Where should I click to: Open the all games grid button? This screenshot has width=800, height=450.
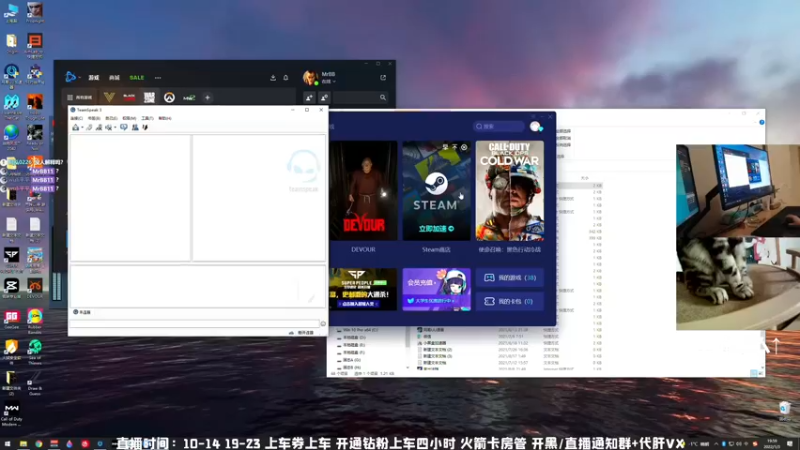tap(80, 97)
